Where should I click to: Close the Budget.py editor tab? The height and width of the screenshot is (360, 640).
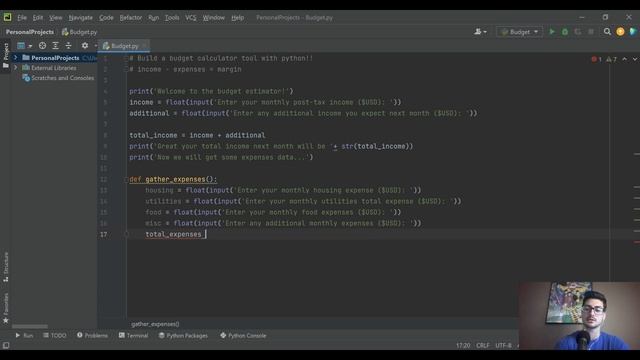144,46
